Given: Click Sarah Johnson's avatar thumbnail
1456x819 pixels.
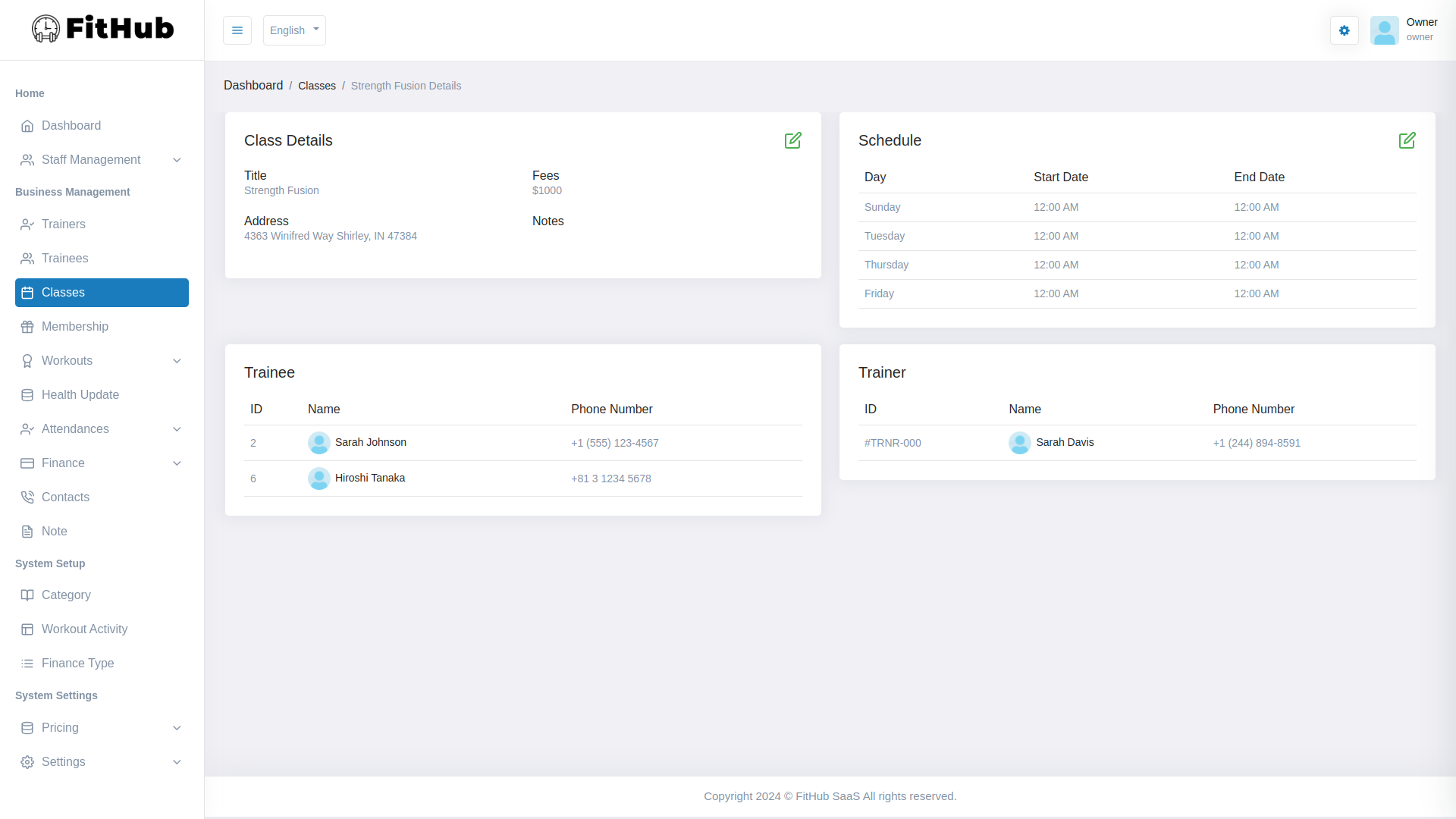Looking at the screenshot, I should point(319,443).
